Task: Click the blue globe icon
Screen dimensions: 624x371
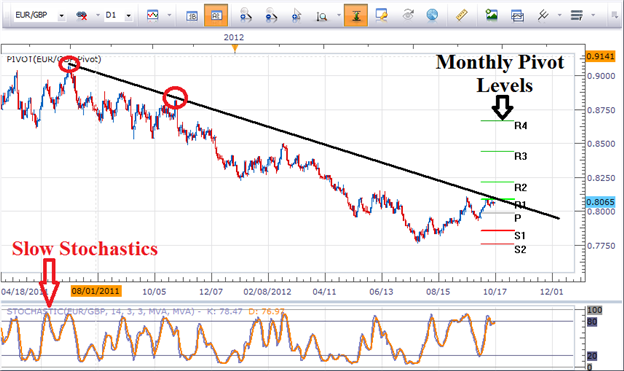Action: [432, 15]
